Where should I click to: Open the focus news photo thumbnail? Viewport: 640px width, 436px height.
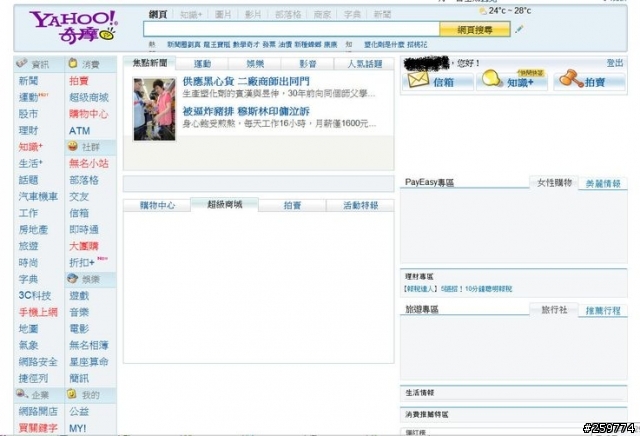154,109
